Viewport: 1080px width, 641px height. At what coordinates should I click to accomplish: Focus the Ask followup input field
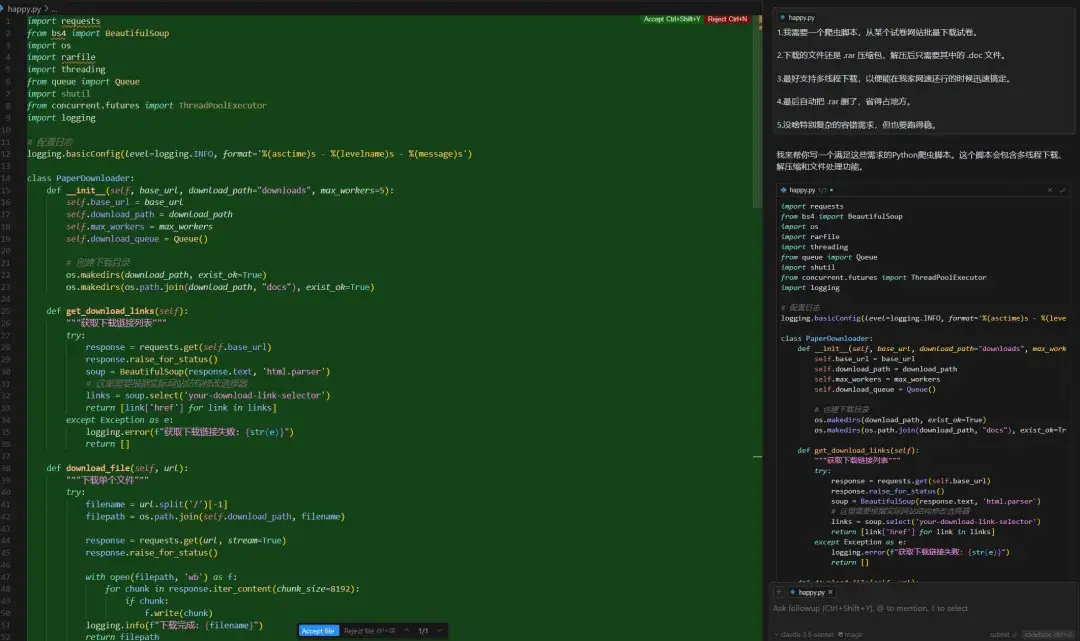[x=922, y=609]
